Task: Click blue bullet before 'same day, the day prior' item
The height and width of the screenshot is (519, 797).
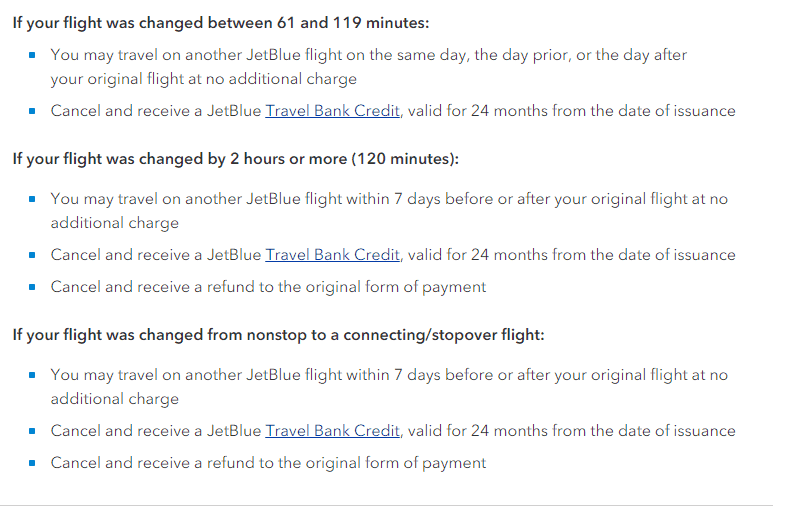Action: point(32,55)
